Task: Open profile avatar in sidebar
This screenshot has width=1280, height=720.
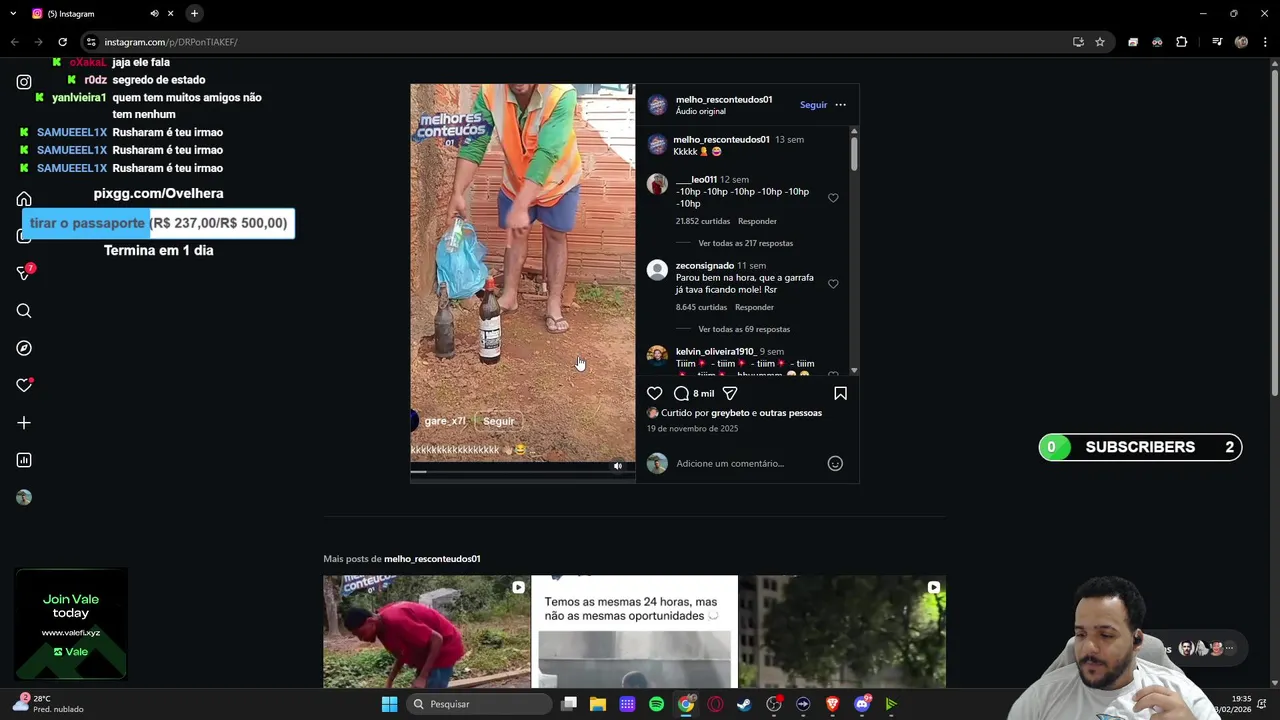Action: (x=24, y=497)
